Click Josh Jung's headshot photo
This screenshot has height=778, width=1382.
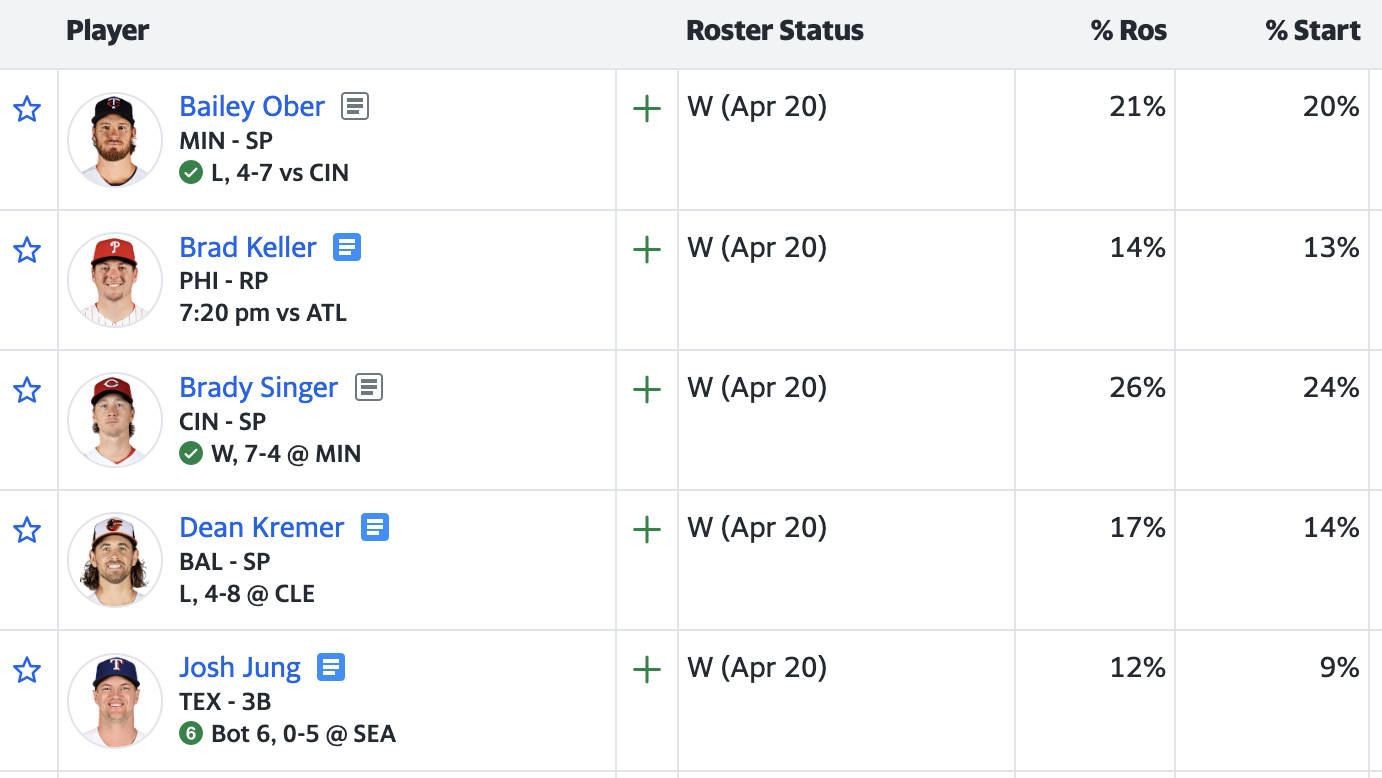pos(114,700)
